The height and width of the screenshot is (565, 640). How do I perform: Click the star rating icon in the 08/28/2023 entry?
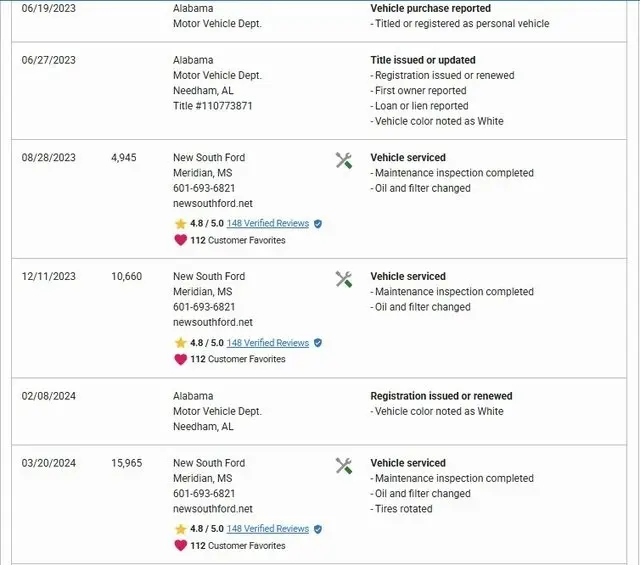[180, 224]
